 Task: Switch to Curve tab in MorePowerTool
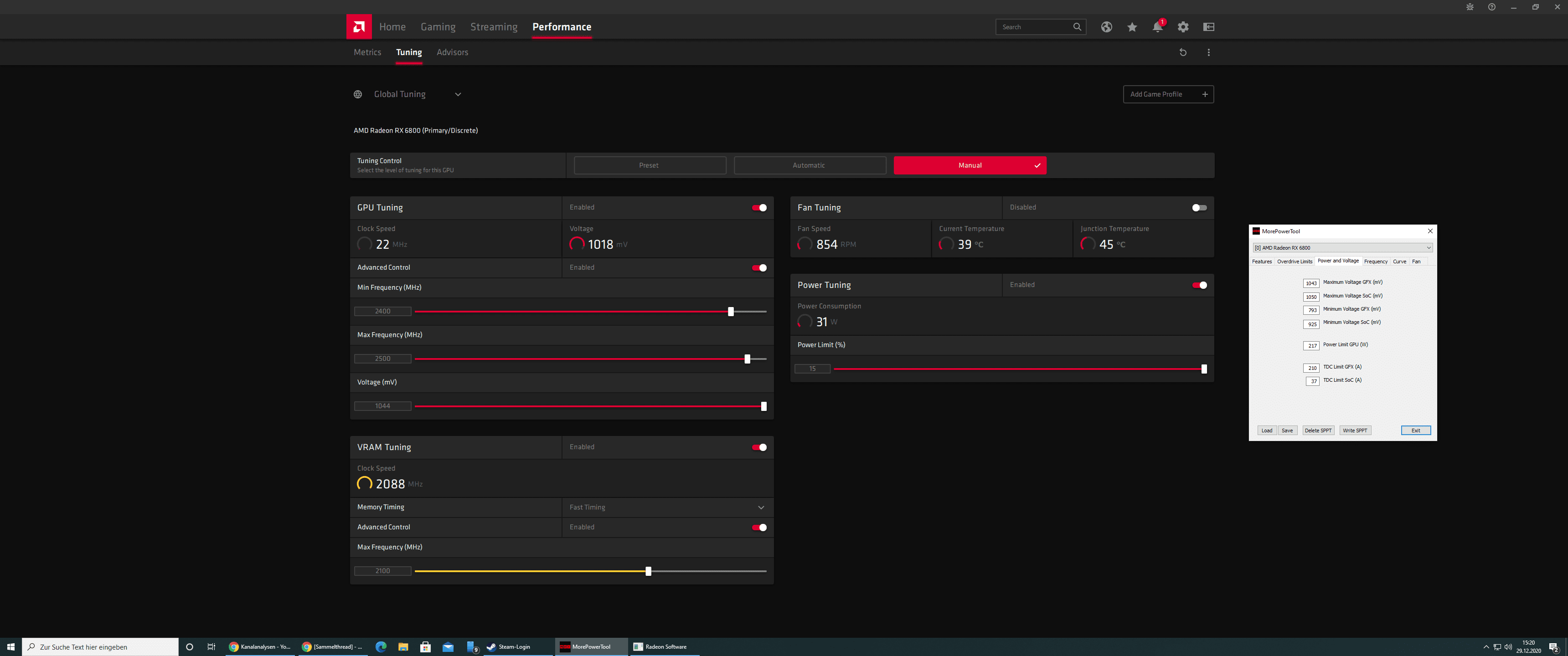(x=1399, y=261)
